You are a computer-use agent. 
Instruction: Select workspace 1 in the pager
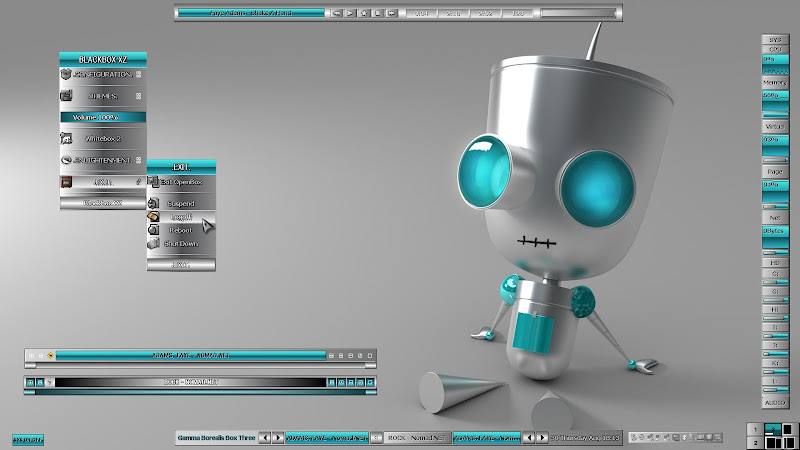753,428
